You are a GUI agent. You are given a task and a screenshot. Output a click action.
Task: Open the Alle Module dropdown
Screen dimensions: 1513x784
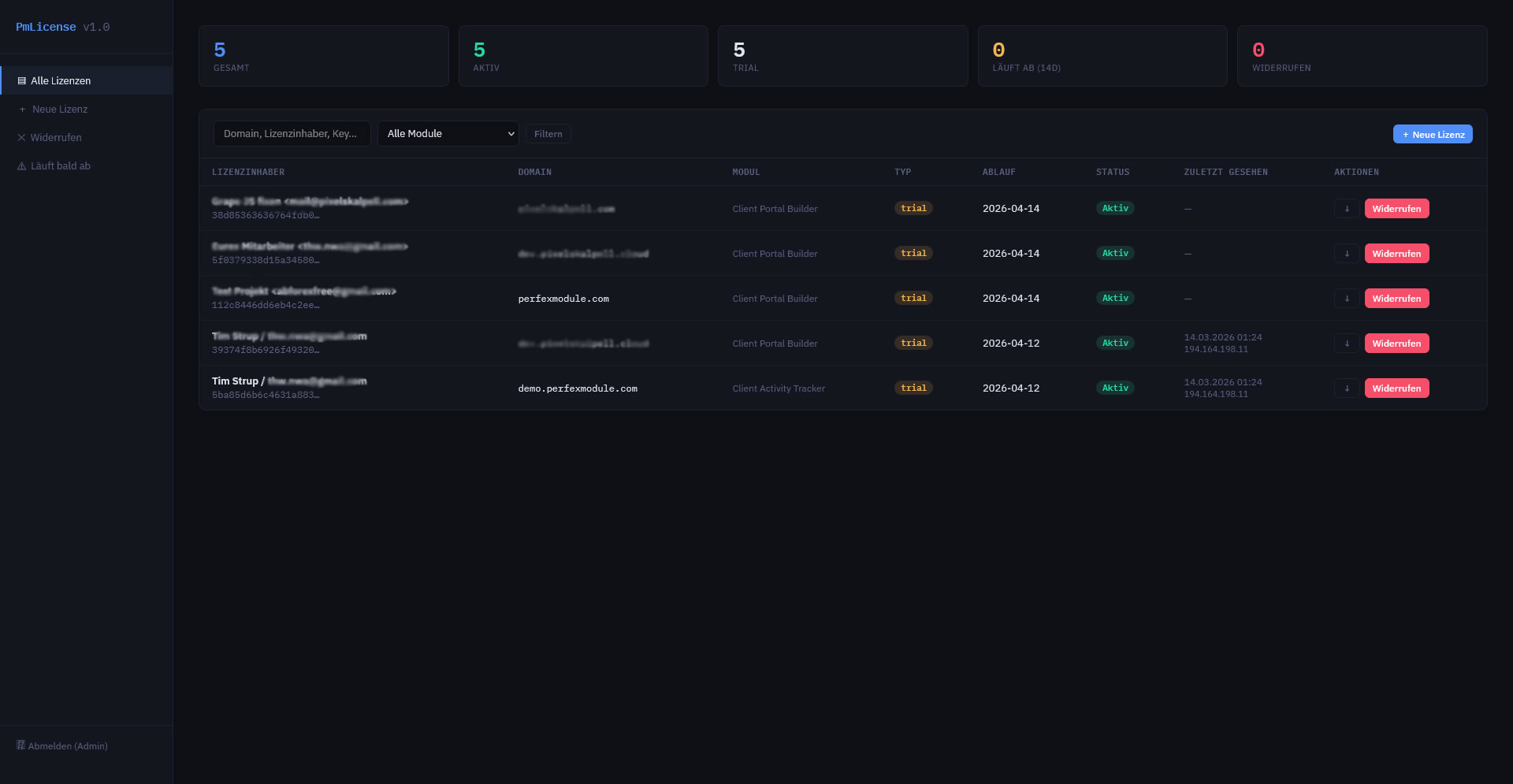[x=448, y=134]
